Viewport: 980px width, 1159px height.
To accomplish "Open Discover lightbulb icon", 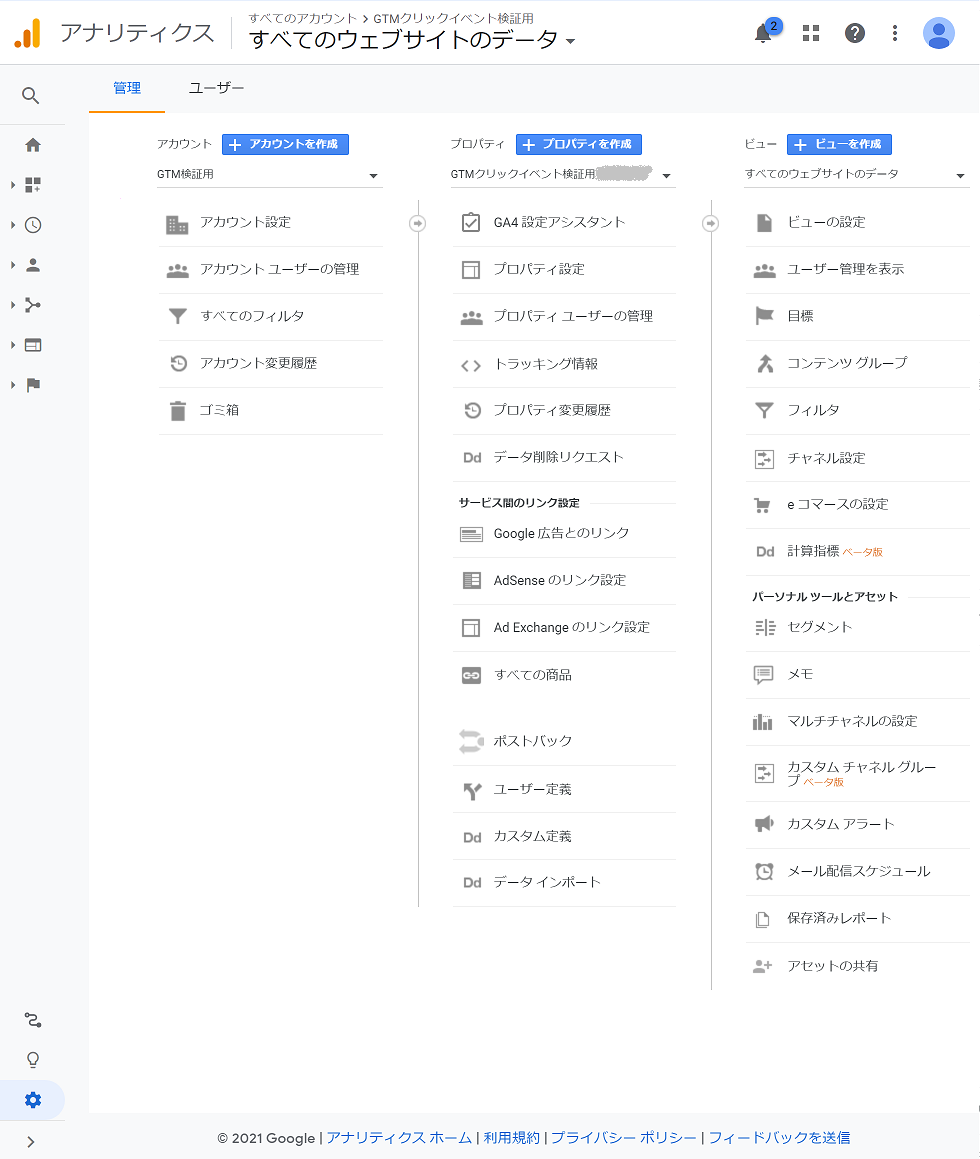I will tap(33, 1060).
